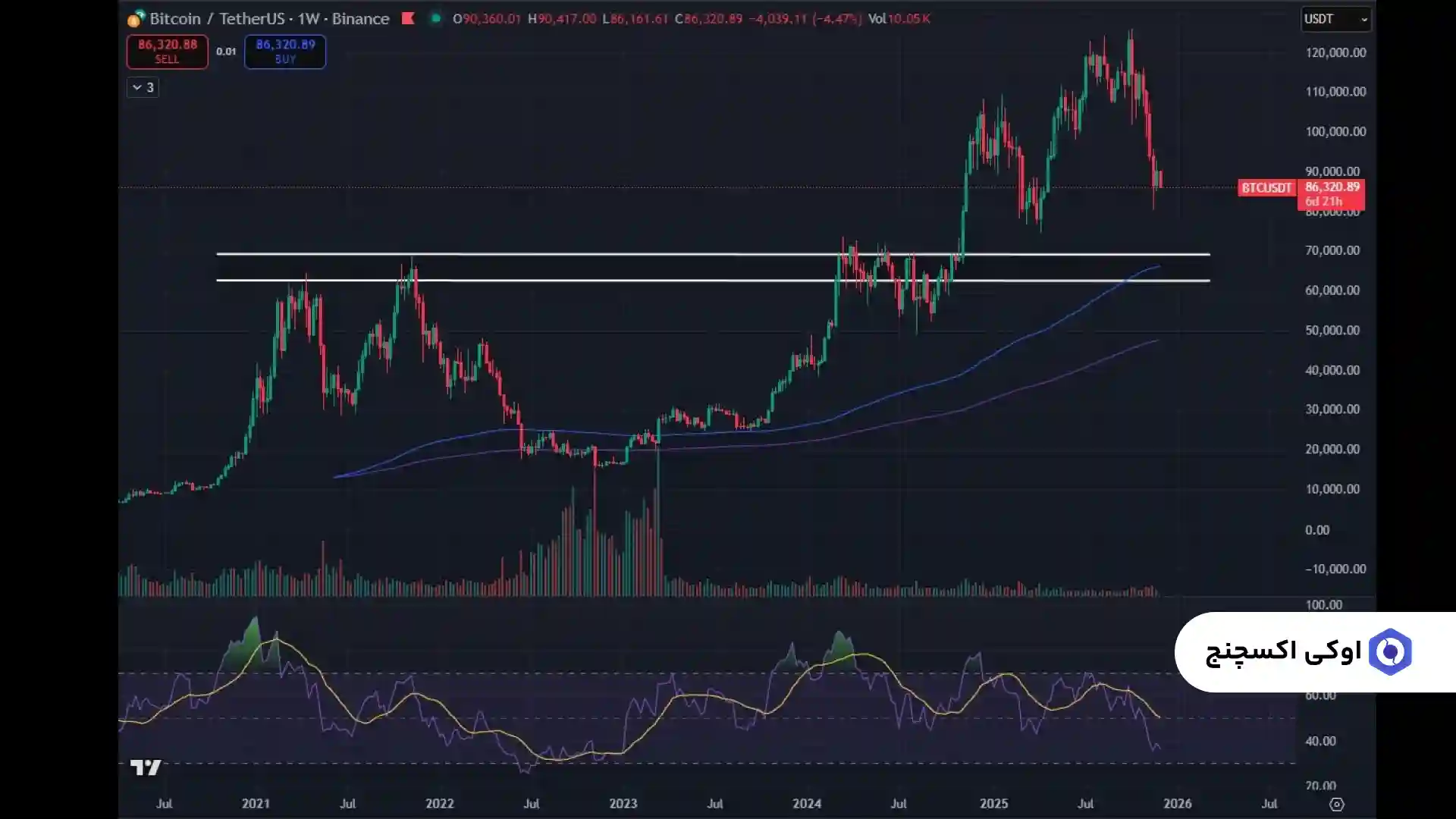Click the TradingView logo watermark
Image resolution: width=1456 pixels, height=819 pixels.
[x=146, y=767]
